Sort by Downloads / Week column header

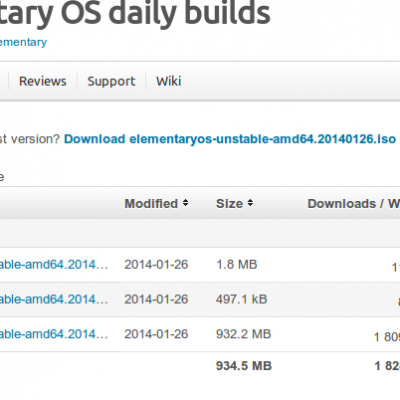click(354, 203)
